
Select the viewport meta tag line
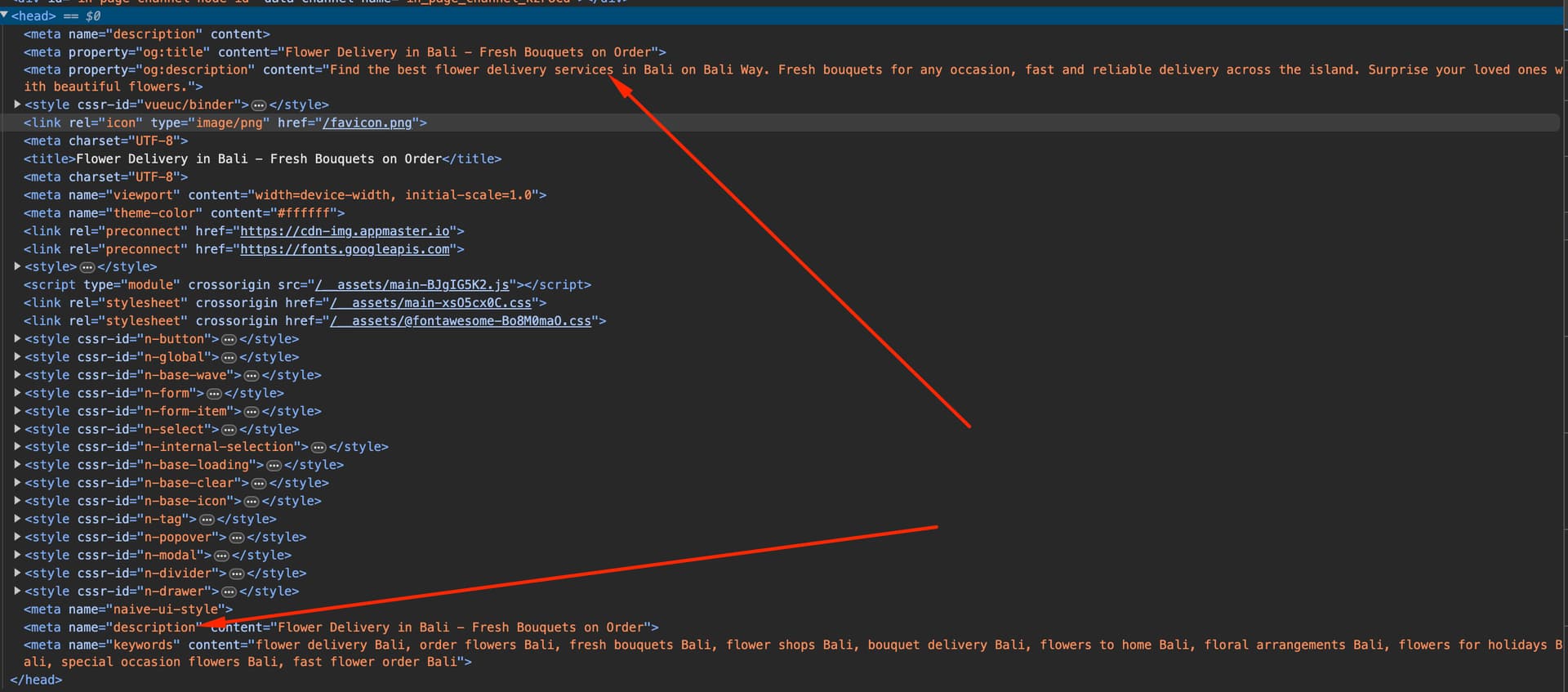click(285, 194)
